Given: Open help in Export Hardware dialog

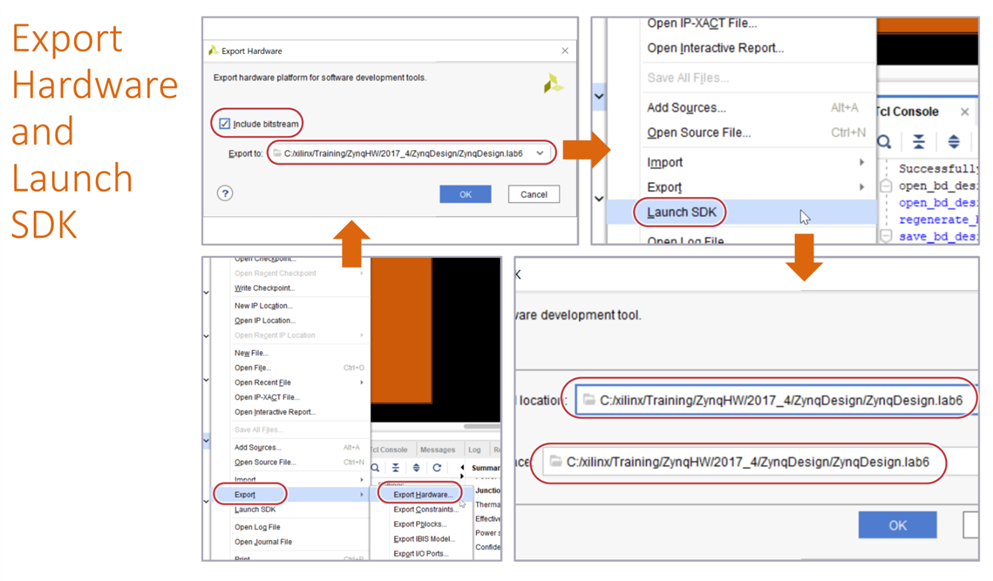Looking at the screenshot, I should pos(225,193).
